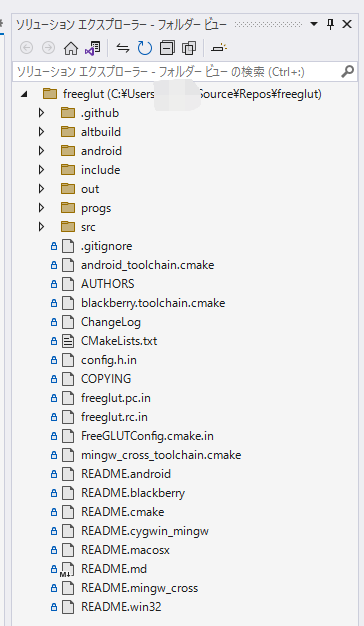Image resolution: width=364 pixels, height=626 pixels.
Task: Click the Home icon in toolbar
Action: pos(71,48)
